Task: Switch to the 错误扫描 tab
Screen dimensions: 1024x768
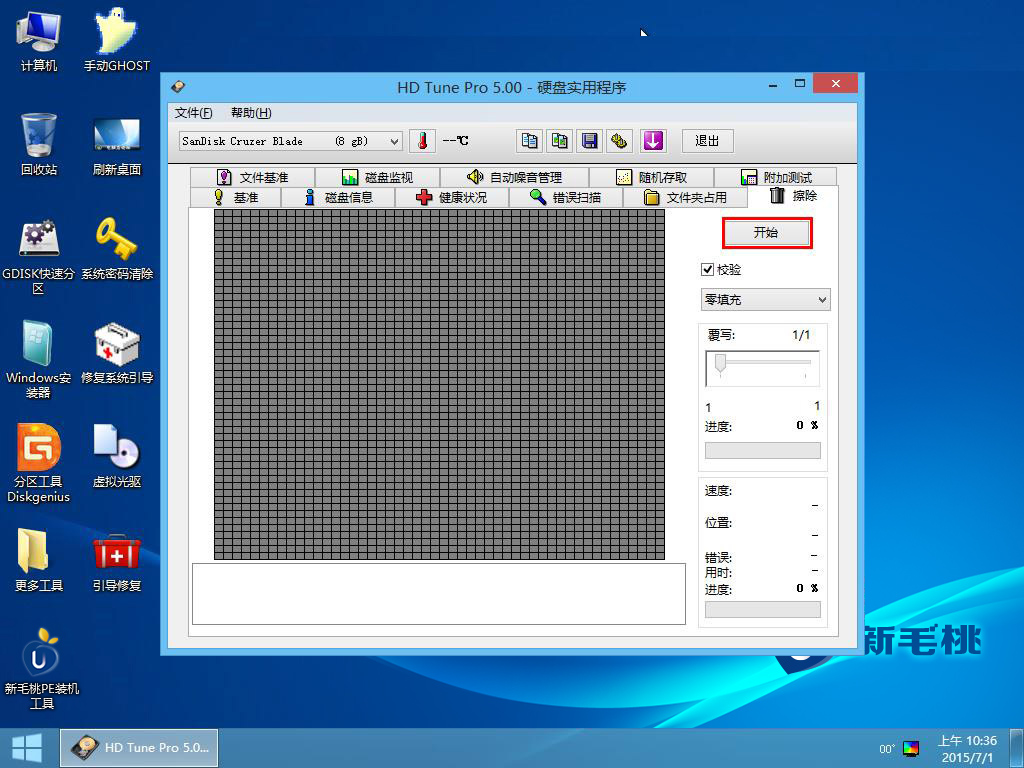Action: 566,197
